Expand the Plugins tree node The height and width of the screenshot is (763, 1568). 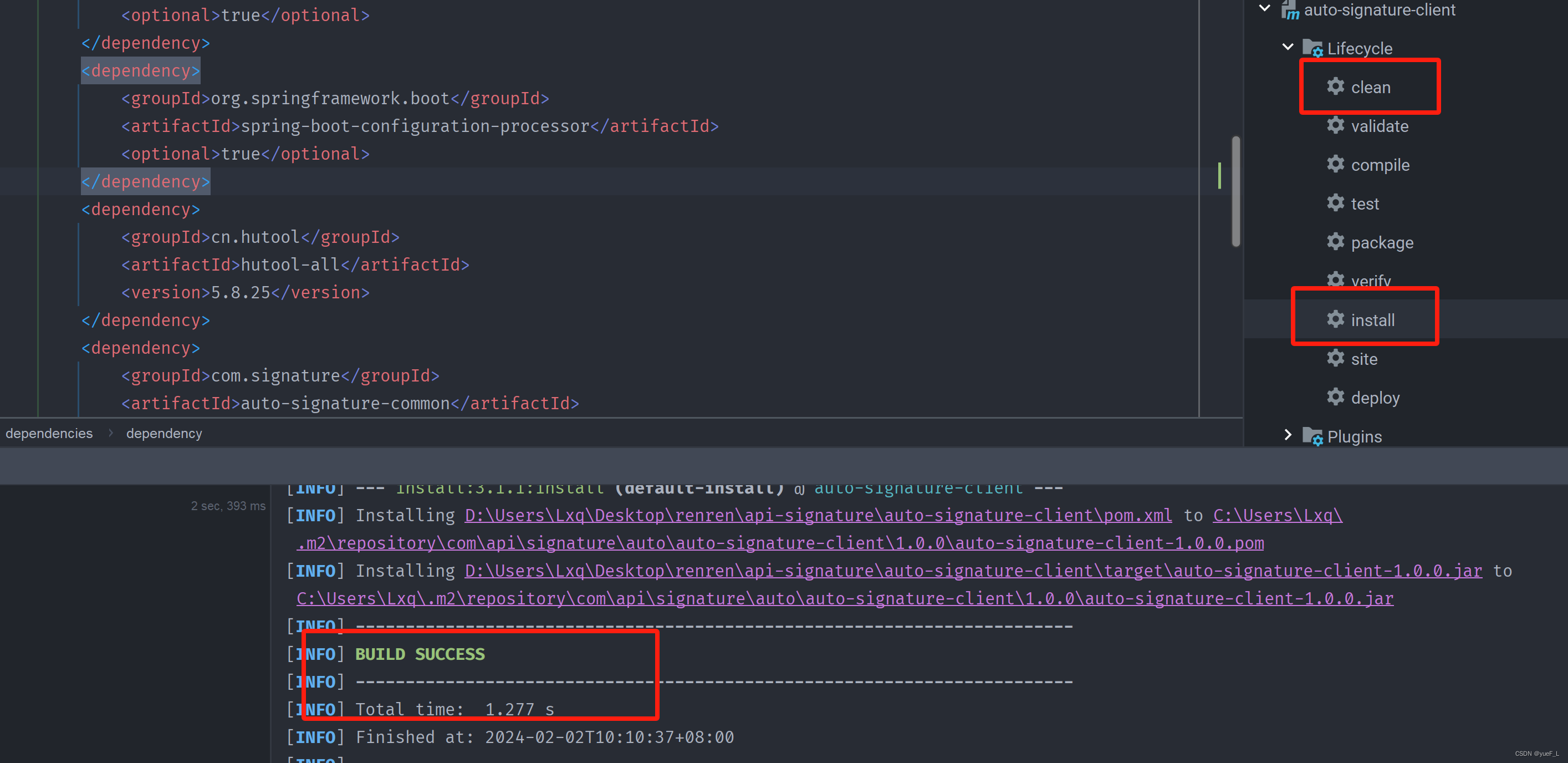click(1288, 435)
